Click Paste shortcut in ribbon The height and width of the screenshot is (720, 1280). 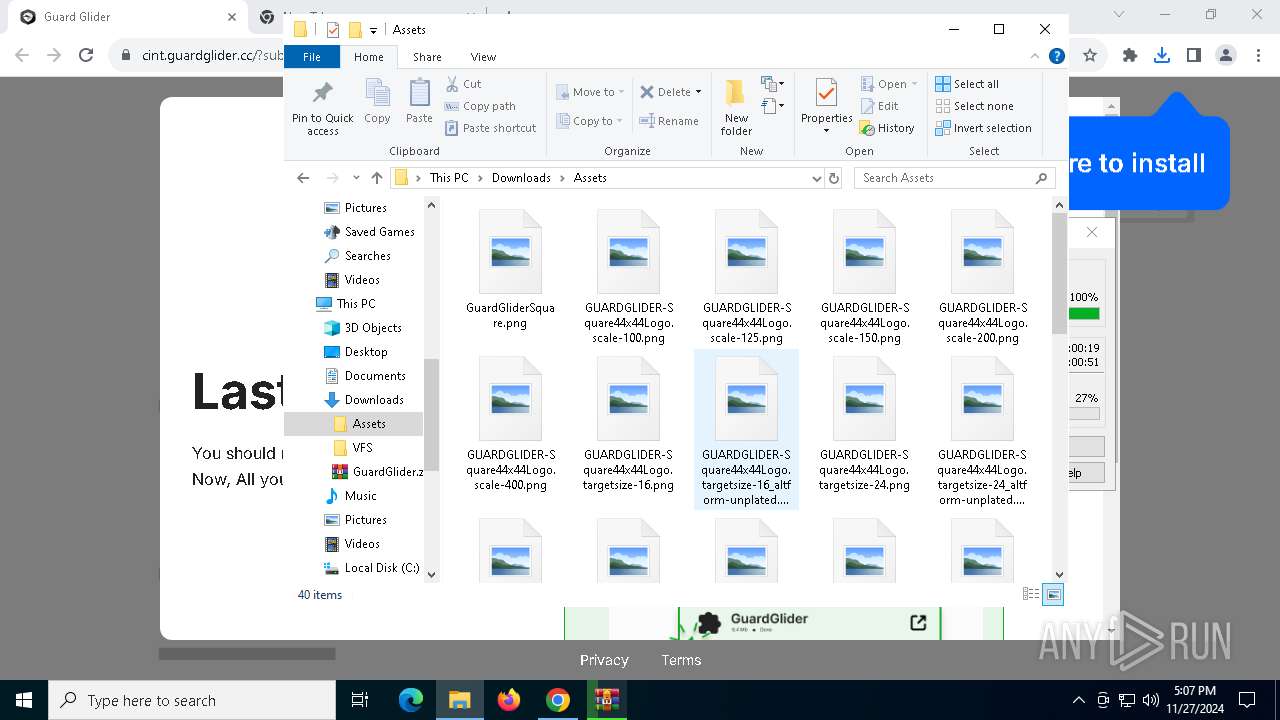(x=490, y=128)
